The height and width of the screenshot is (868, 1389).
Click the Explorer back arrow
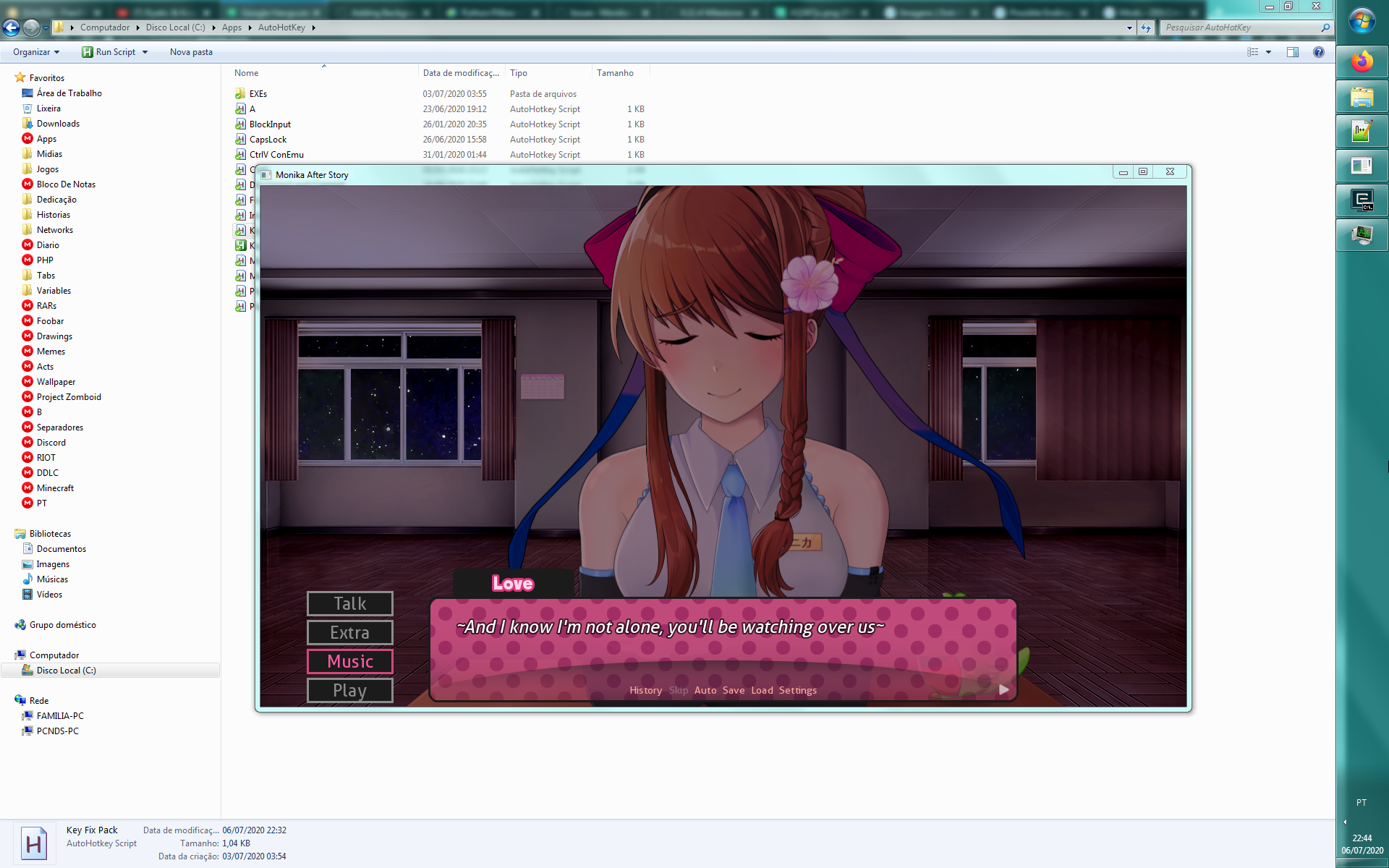pos(12,27)
